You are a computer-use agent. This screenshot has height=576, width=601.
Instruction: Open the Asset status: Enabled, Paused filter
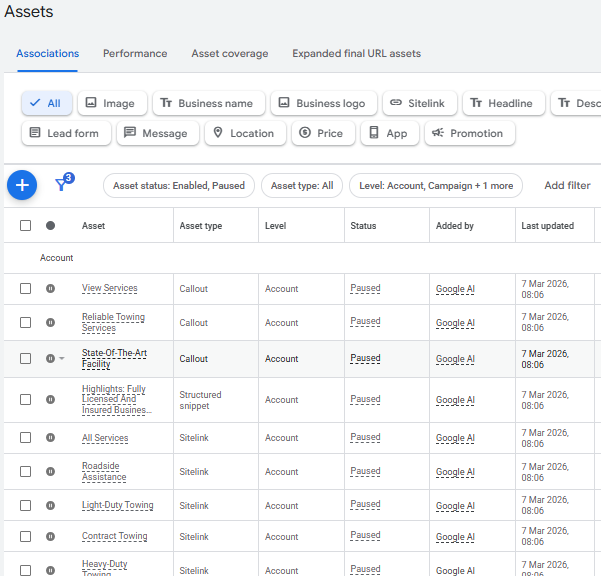[x=179, y=186]
